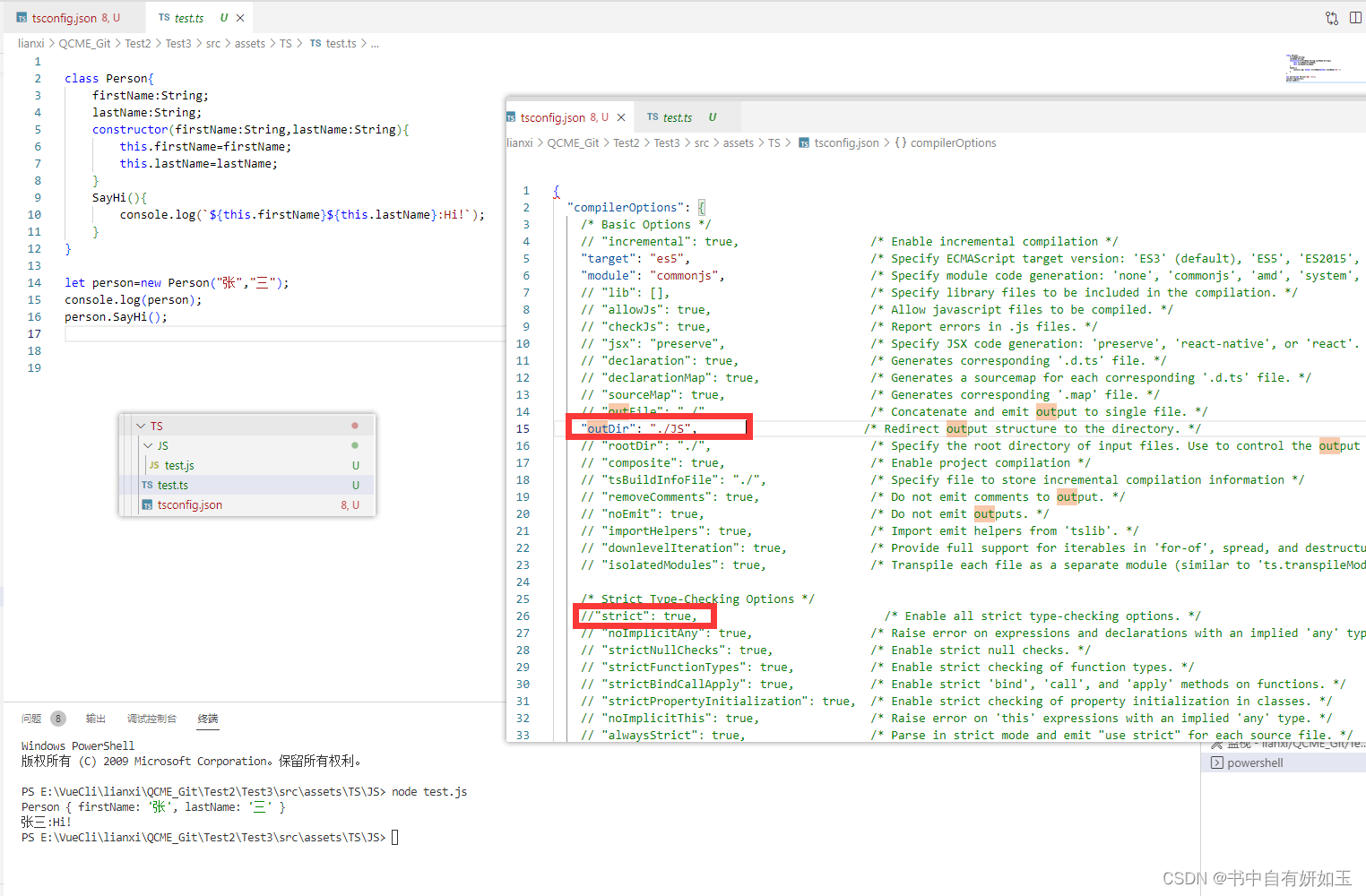The width and height of the screenshot is (1366, 896).
Task: Place the cursor on empty line 17 in test.ts
Action: click(284, 334)
